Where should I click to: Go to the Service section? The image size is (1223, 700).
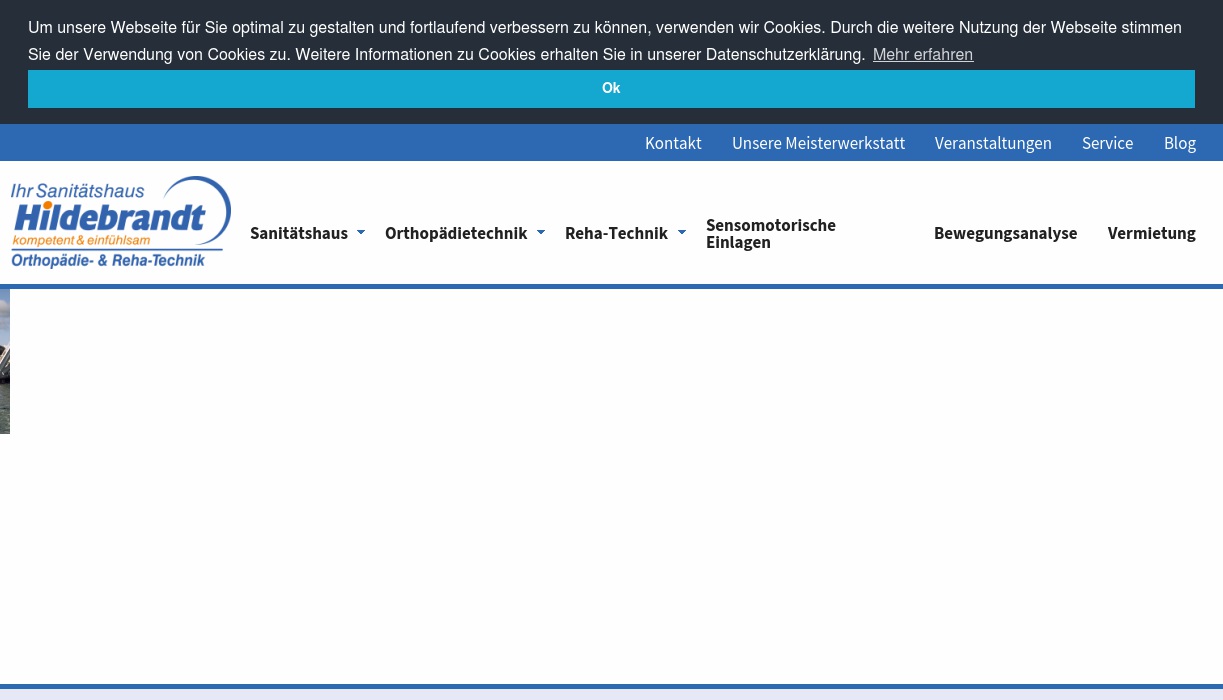tap(1107, 143)
